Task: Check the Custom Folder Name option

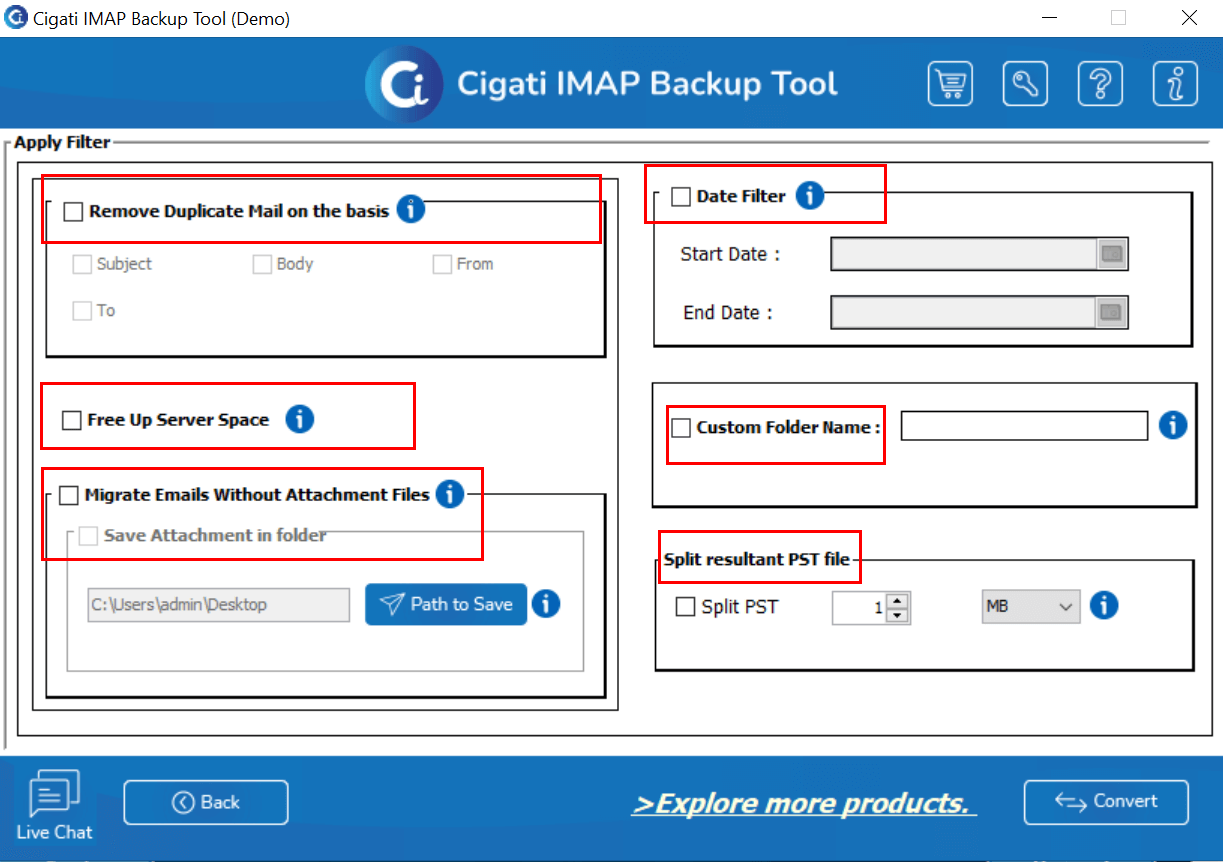Action: coord(681,428)
